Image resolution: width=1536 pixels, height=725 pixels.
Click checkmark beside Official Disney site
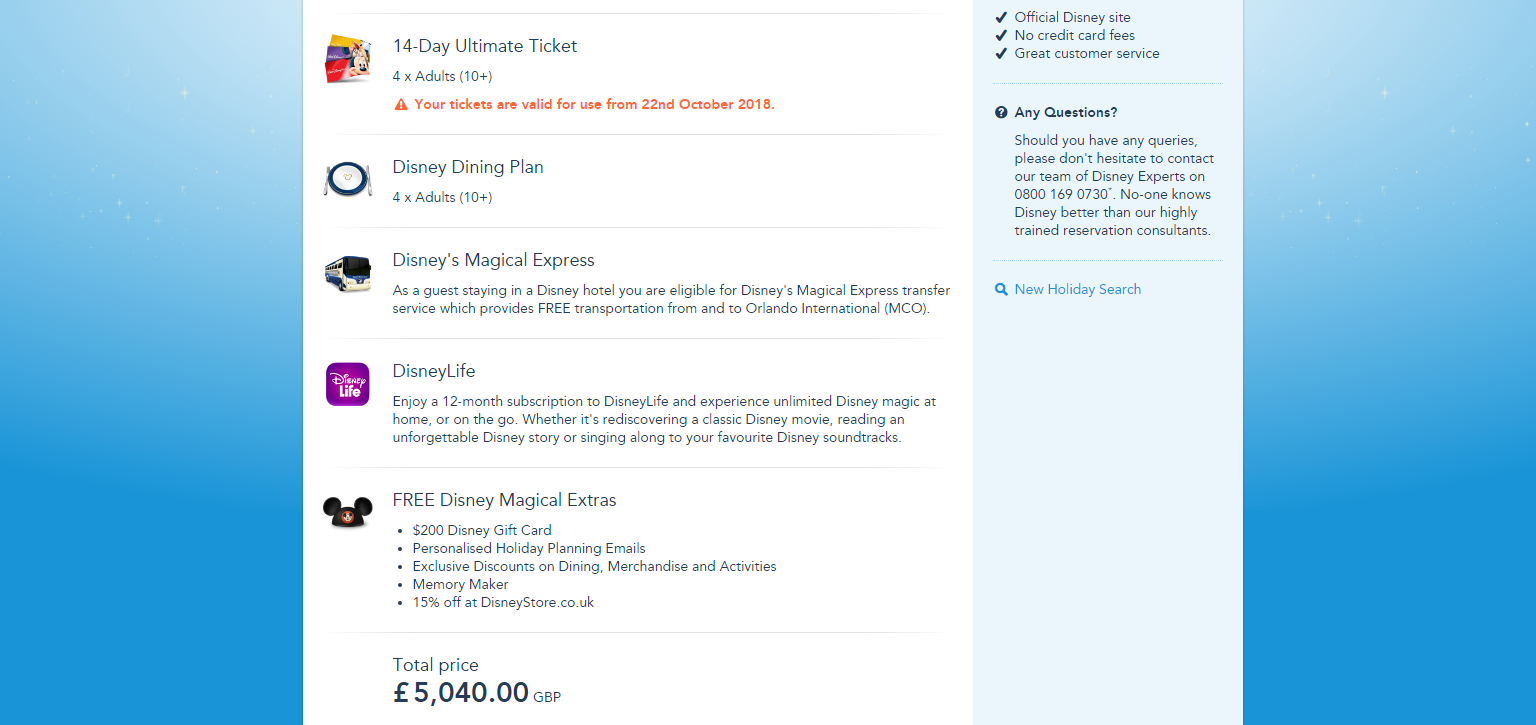click(x=1001, y=17)
